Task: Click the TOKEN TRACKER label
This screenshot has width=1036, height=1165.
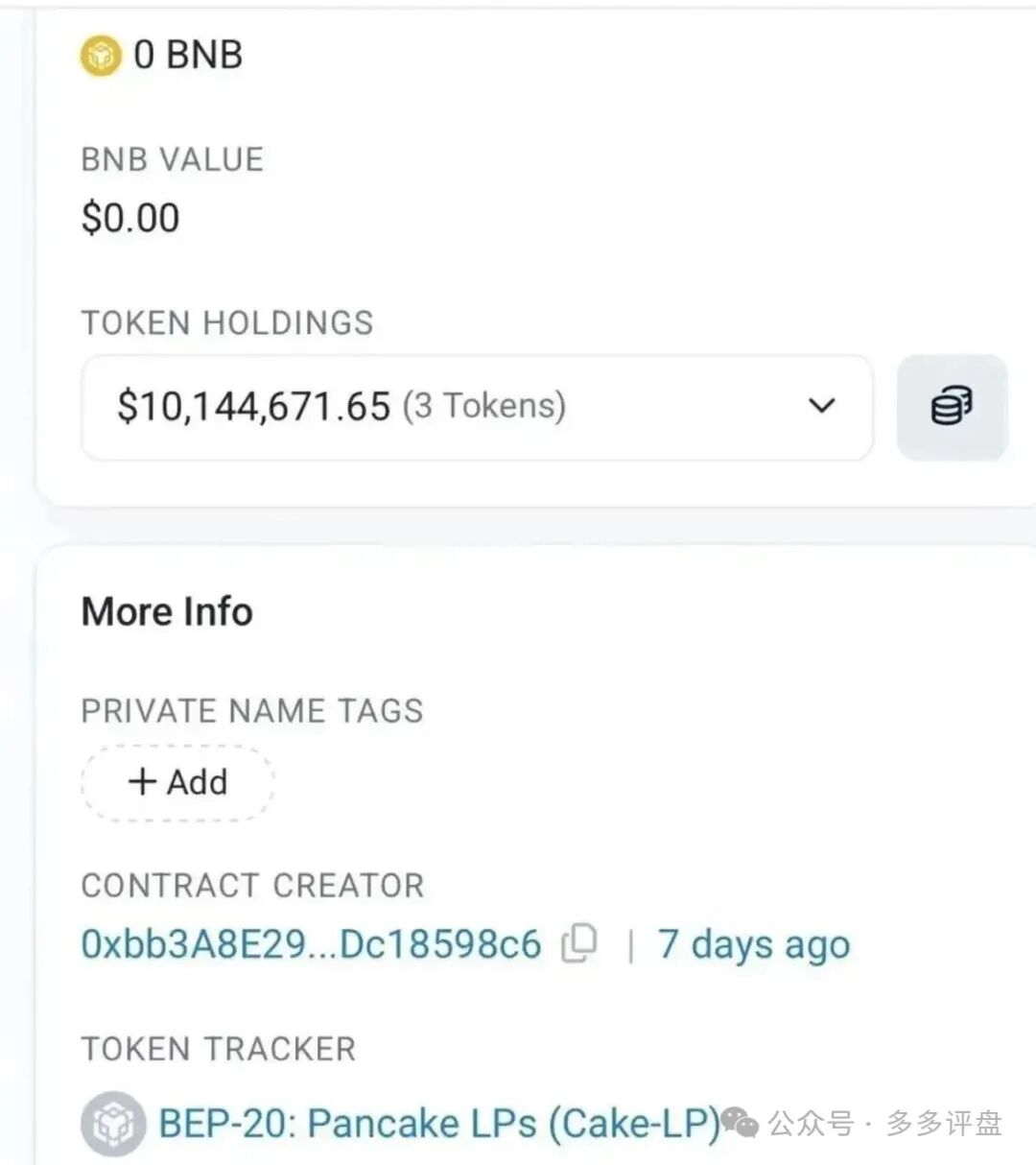Action: 218,1049
